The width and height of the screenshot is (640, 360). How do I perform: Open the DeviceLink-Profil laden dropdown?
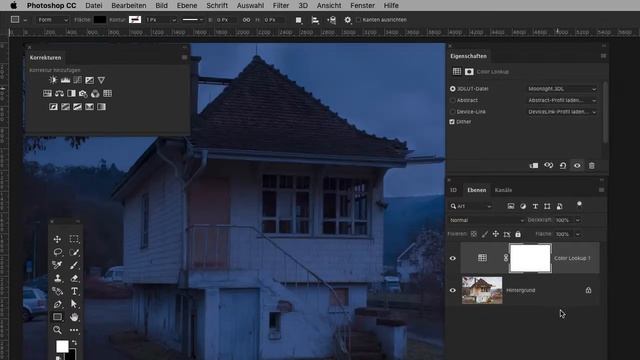point(562,111)
